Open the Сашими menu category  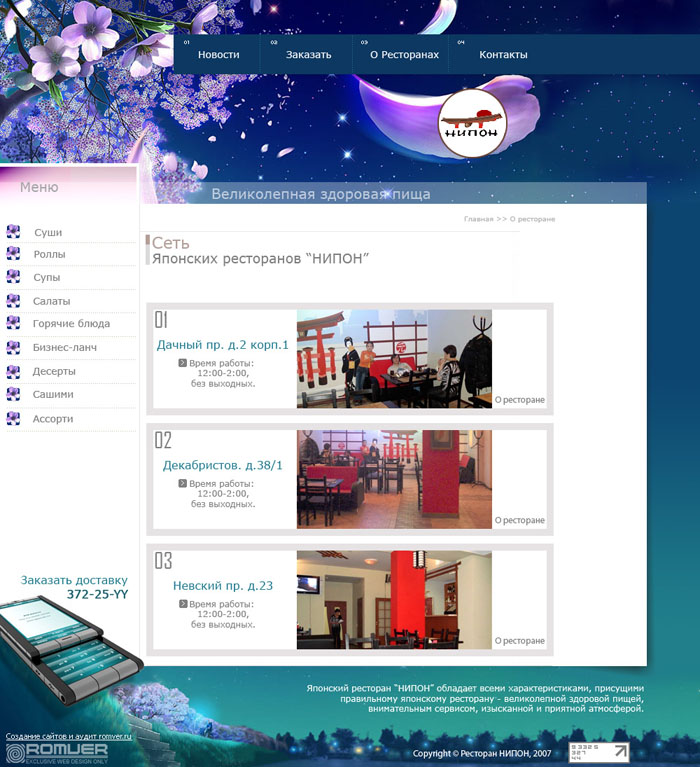[53, 394]
